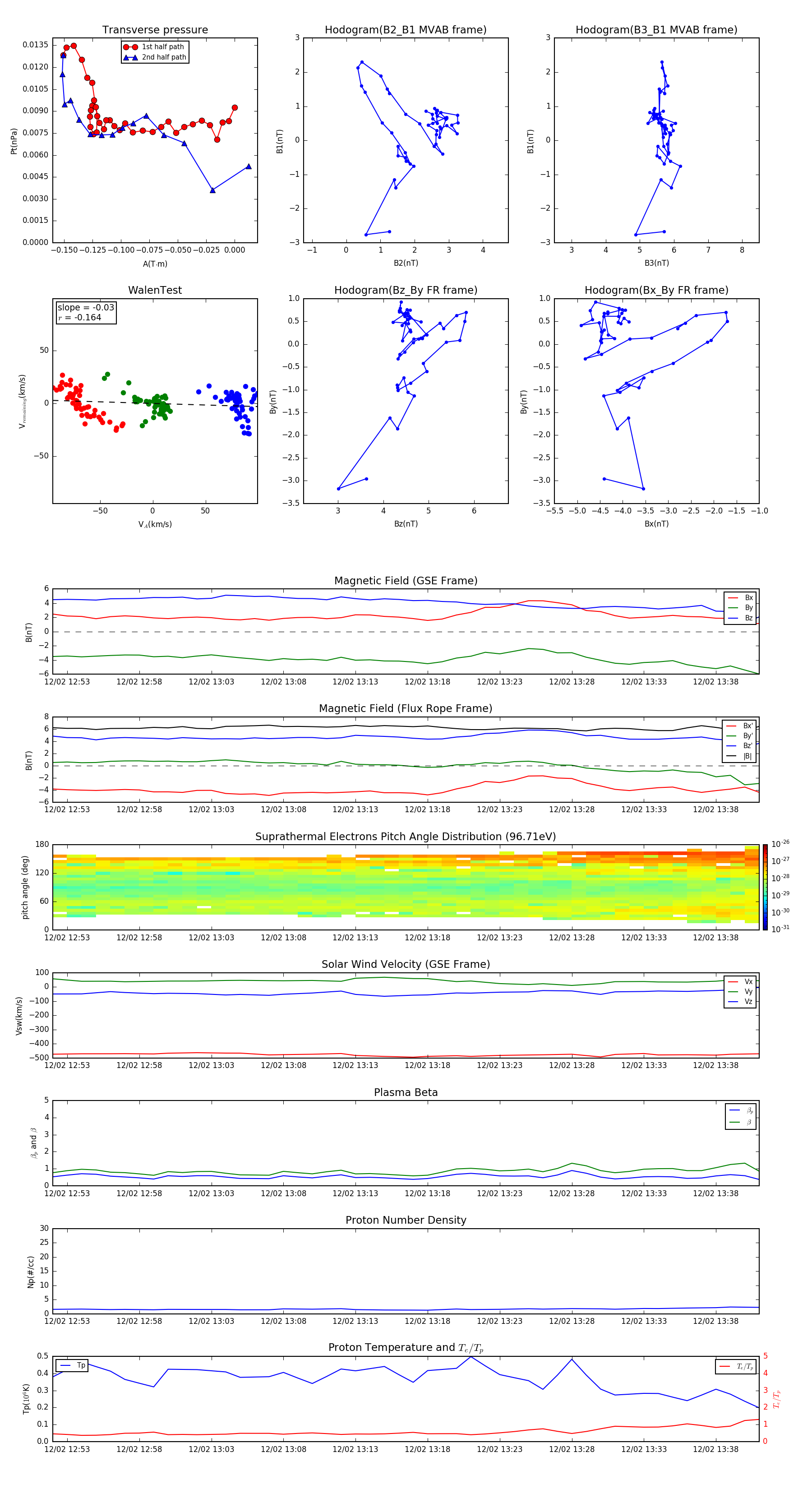Click the "Hodogram(B2_B1 MVAB frame)" title
Screen dimensions: 812x1489
(x=405, y=30)
